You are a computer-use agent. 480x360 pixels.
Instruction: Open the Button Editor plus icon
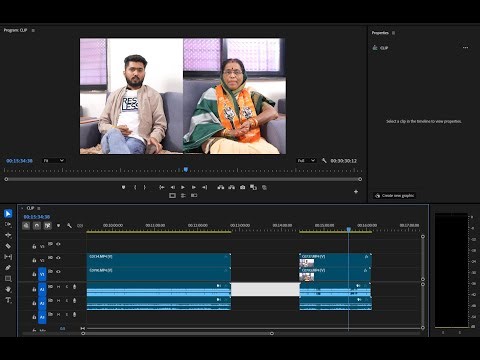pos(356,192)
